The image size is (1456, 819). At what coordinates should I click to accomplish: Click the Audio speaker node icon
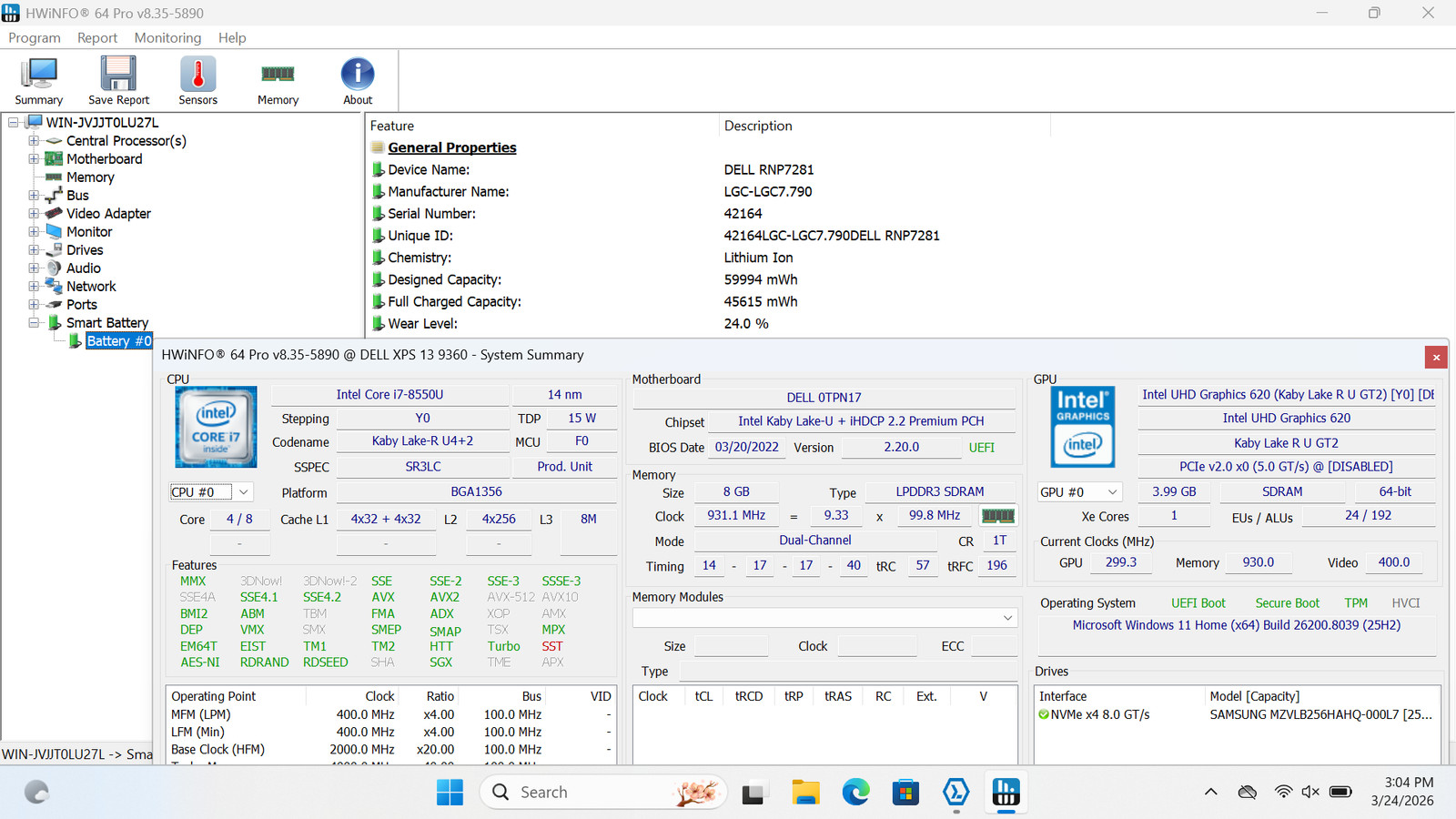tap(55, 268)
